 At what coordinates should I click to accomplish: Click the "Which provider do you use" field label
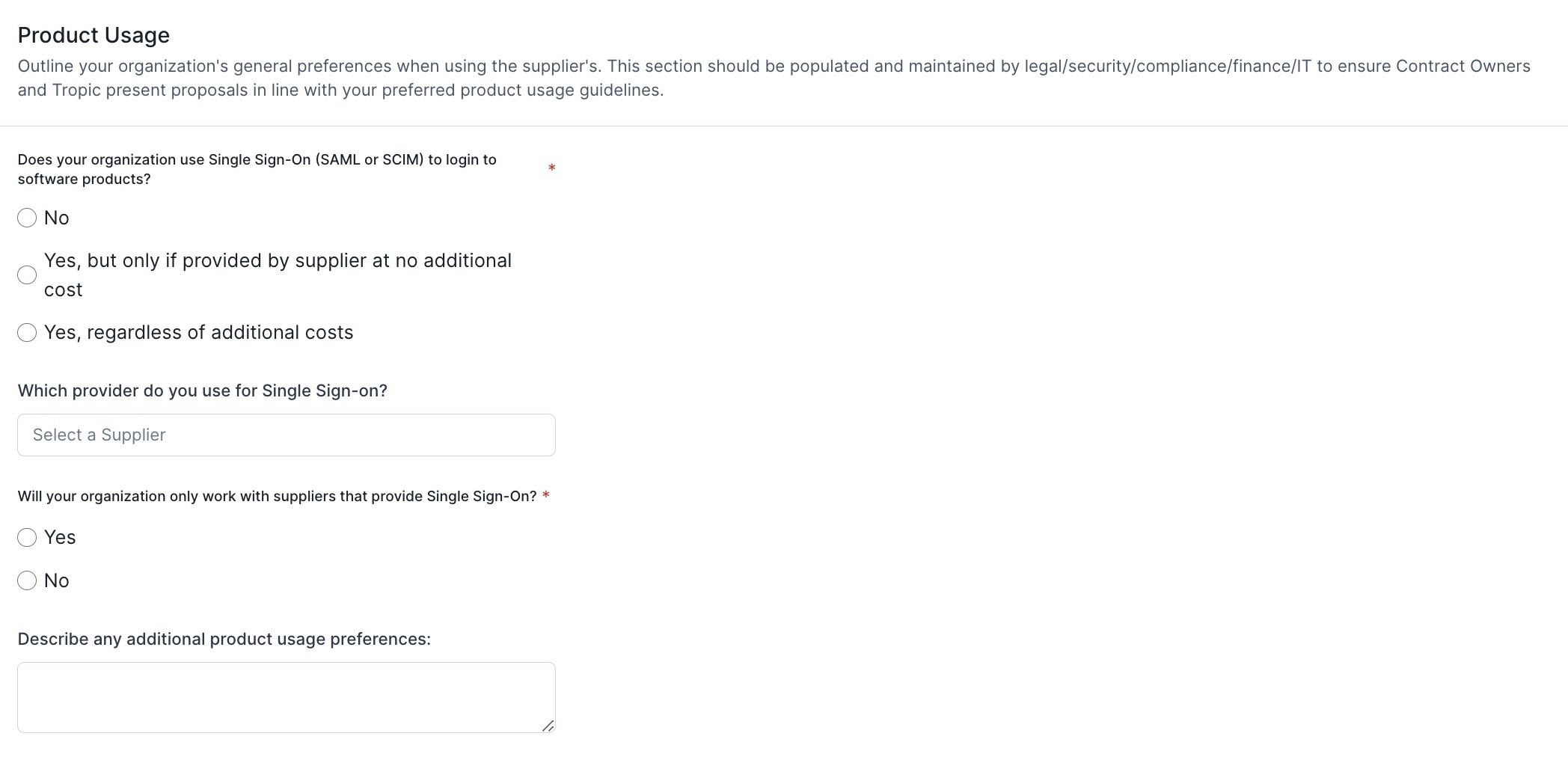[203, 390]
